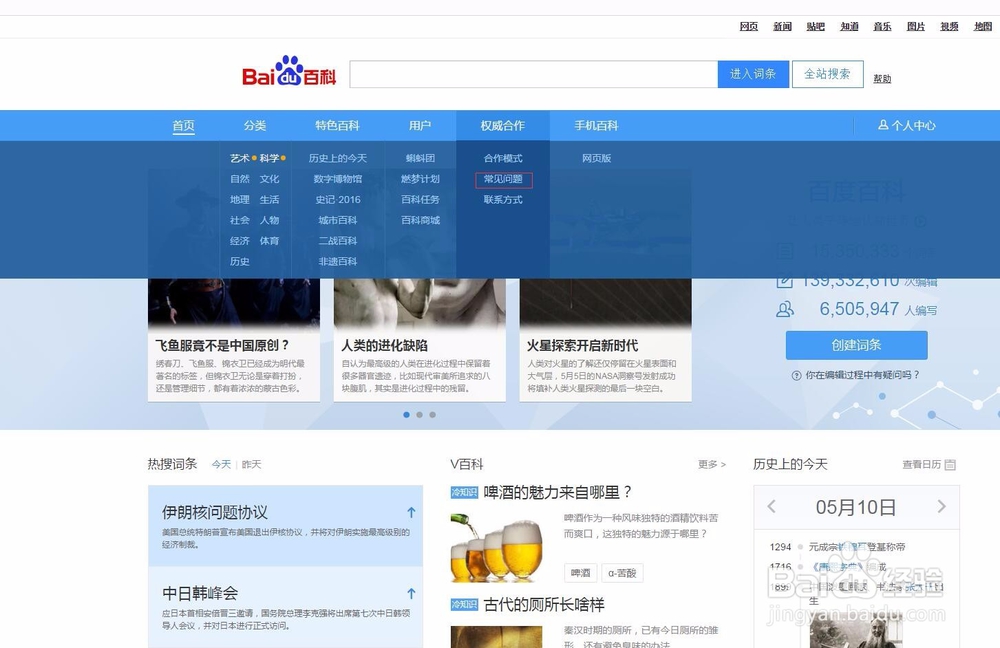The height and width of the screenshot is (648, 1000).
Task: Switch hot search terms to 今天
Action: (x=221, y=464)
